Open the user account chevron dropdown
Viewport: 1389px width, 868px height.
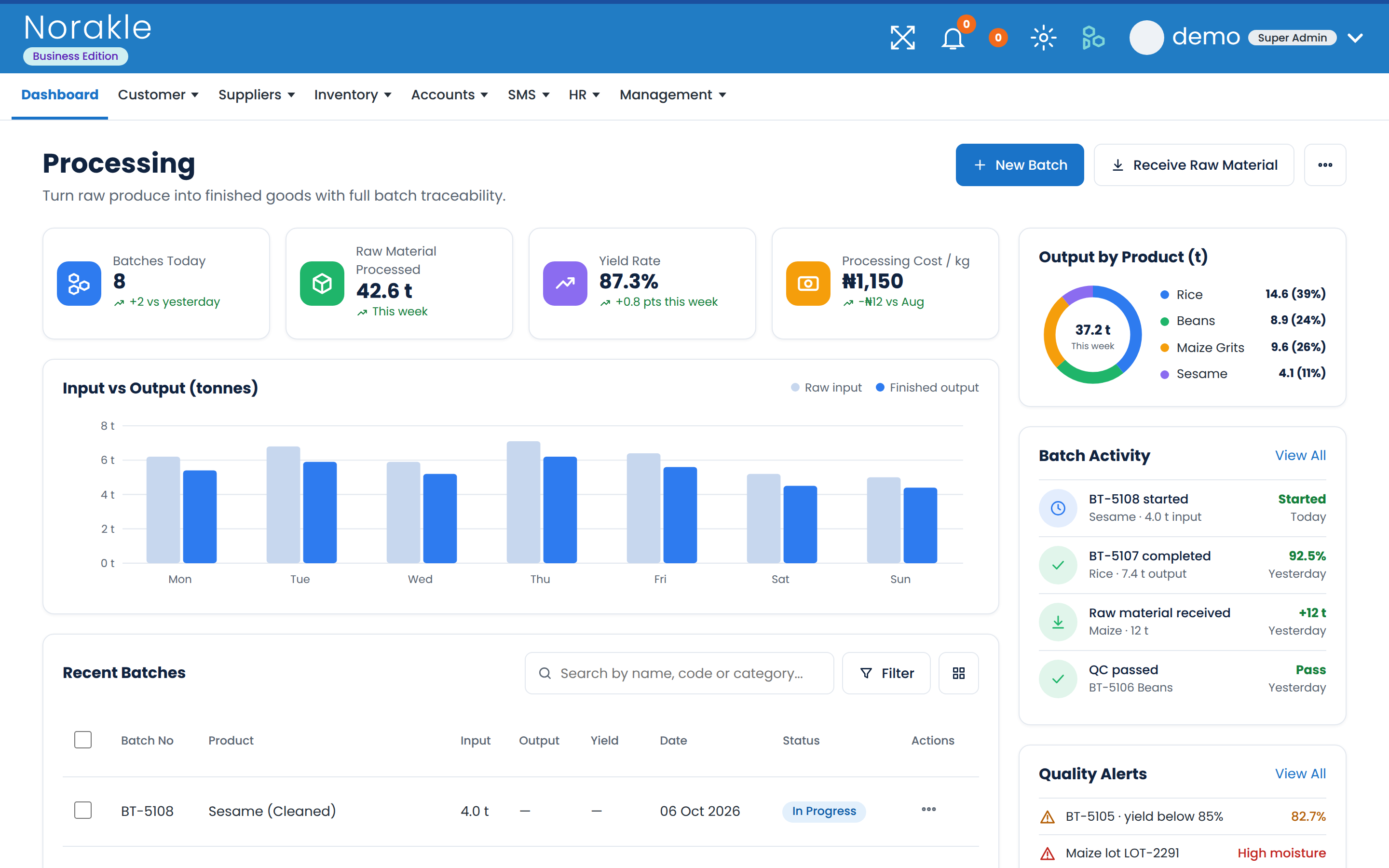point(1355,38)
